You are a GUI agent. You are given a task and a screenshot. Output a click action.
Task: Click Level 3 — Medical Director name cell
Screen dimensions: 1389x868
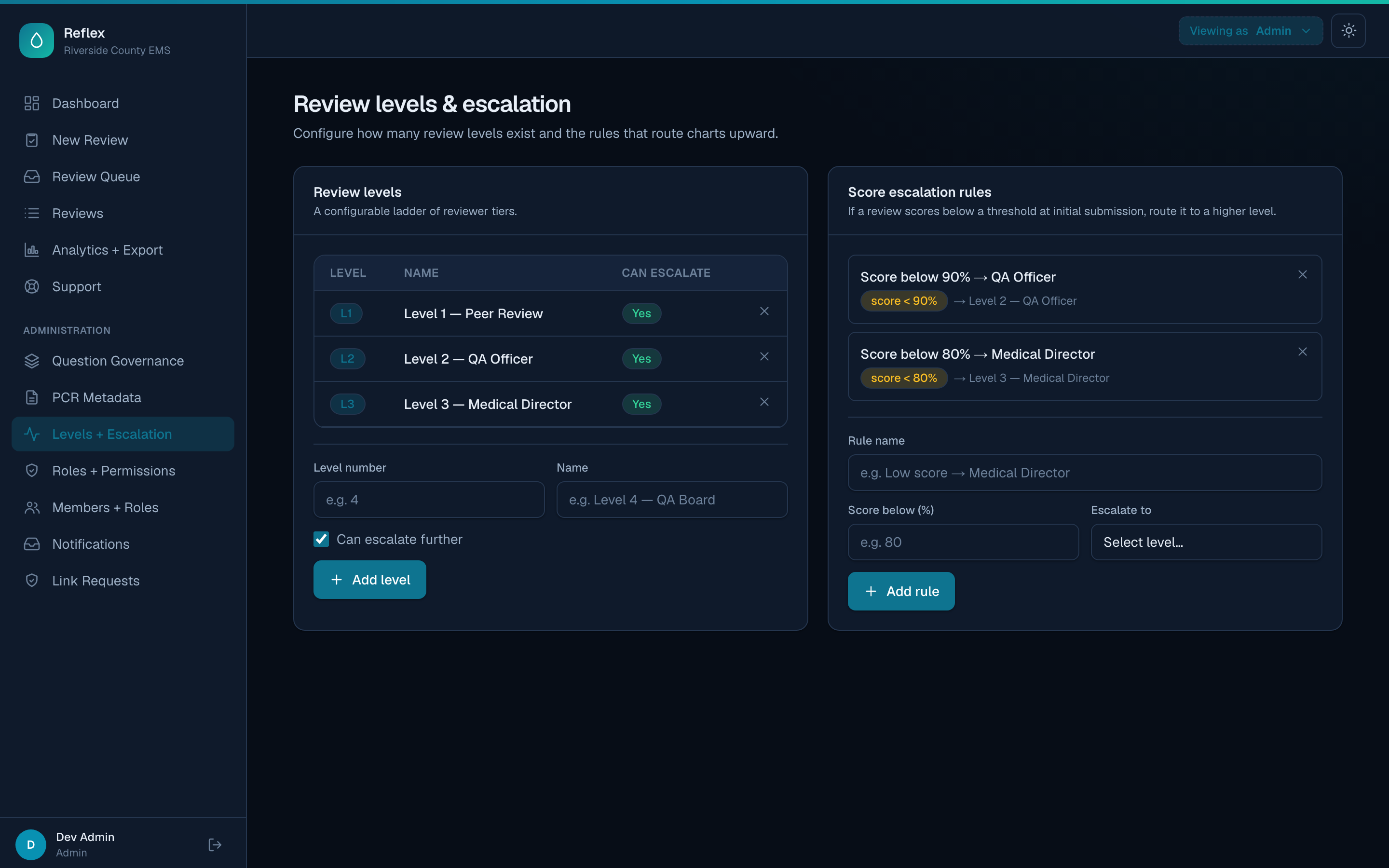coord(488,404)
